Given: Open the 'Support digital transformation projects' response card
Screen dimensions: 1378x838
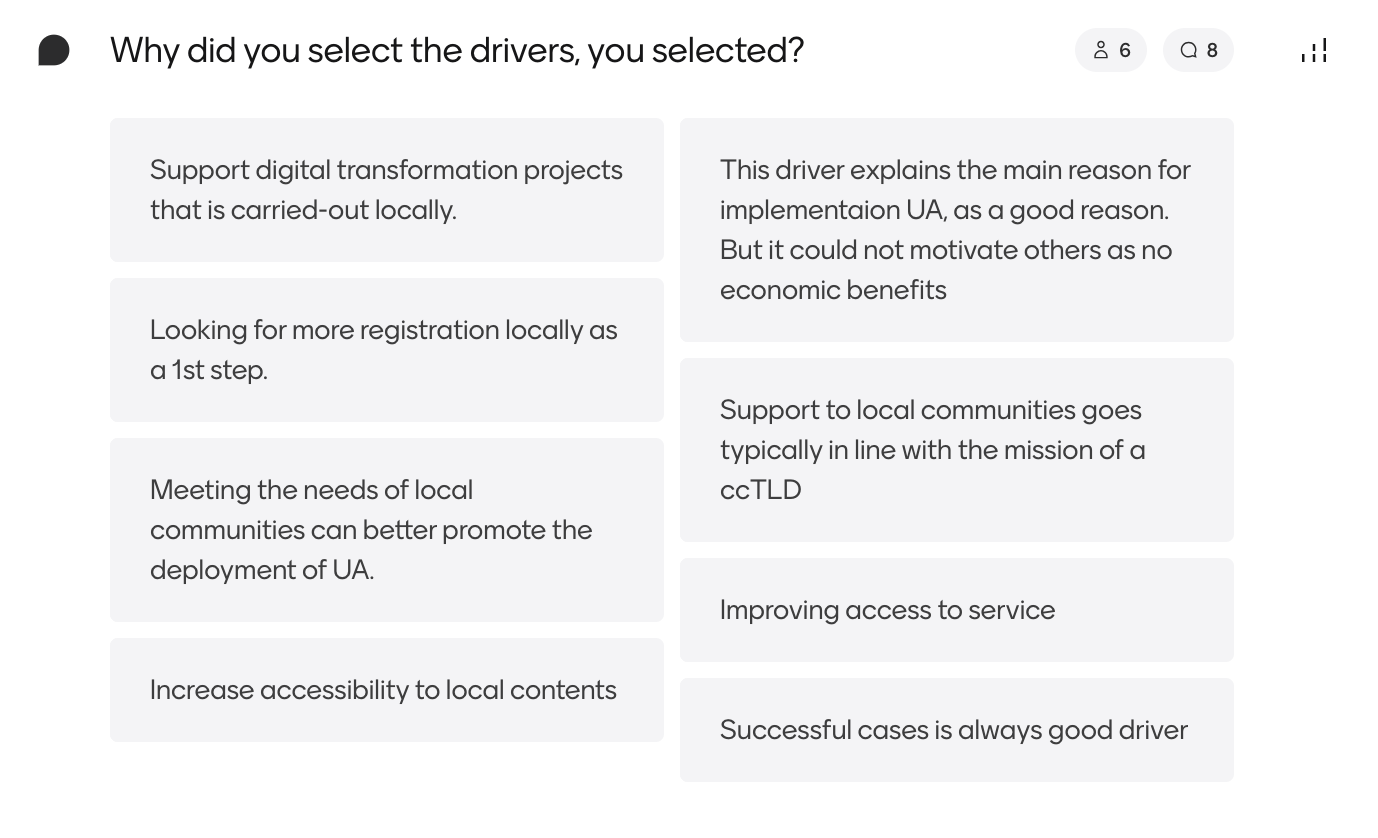Looking at the screenshot, I should point(387,190).
